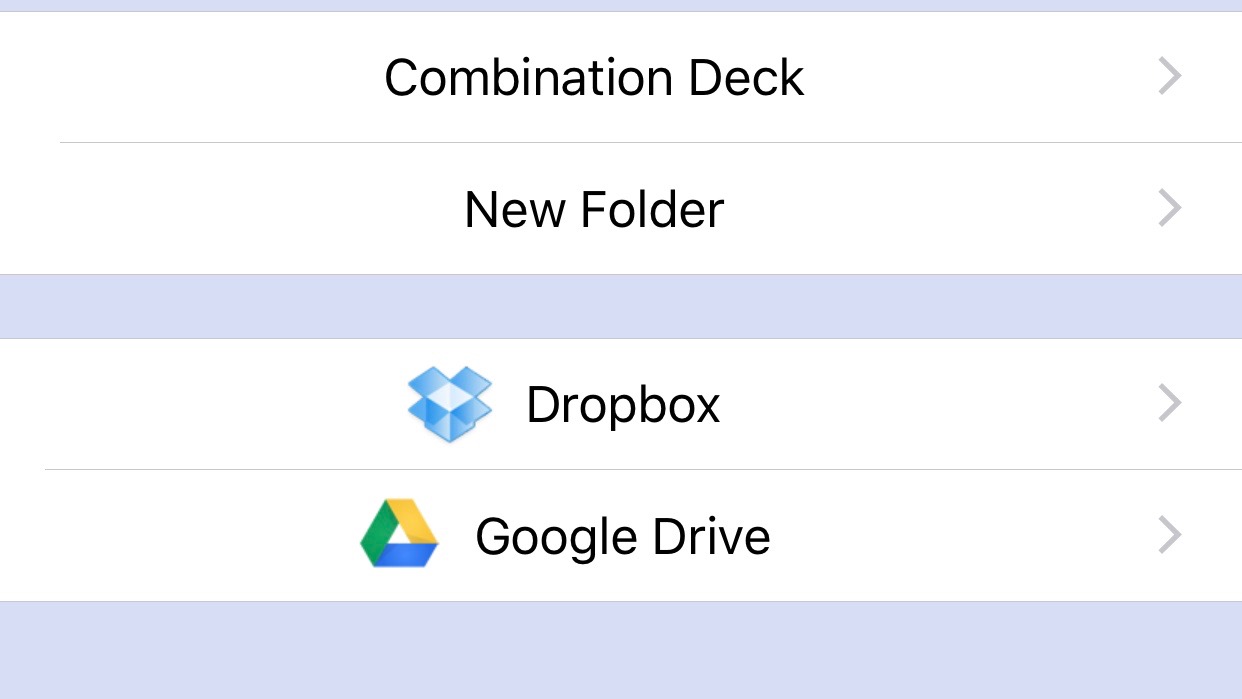This screenshot has height=699, width=1242.
Task: Open the Combination Deck entry
Action: coord(594,78)
